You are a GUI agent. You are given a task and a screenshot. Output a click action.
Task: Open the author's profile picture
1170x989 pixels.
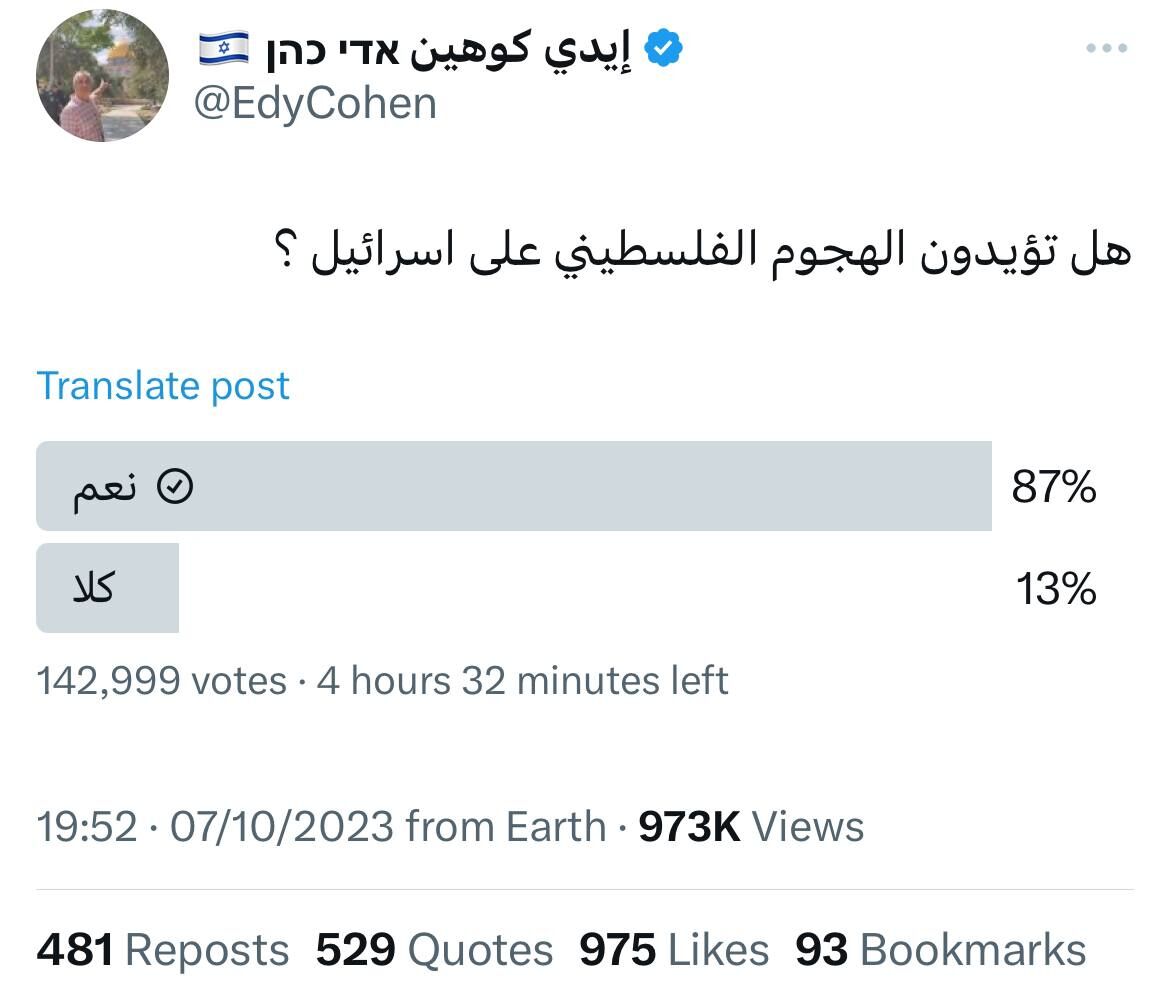pyautogui.click(x=102, y=77)
